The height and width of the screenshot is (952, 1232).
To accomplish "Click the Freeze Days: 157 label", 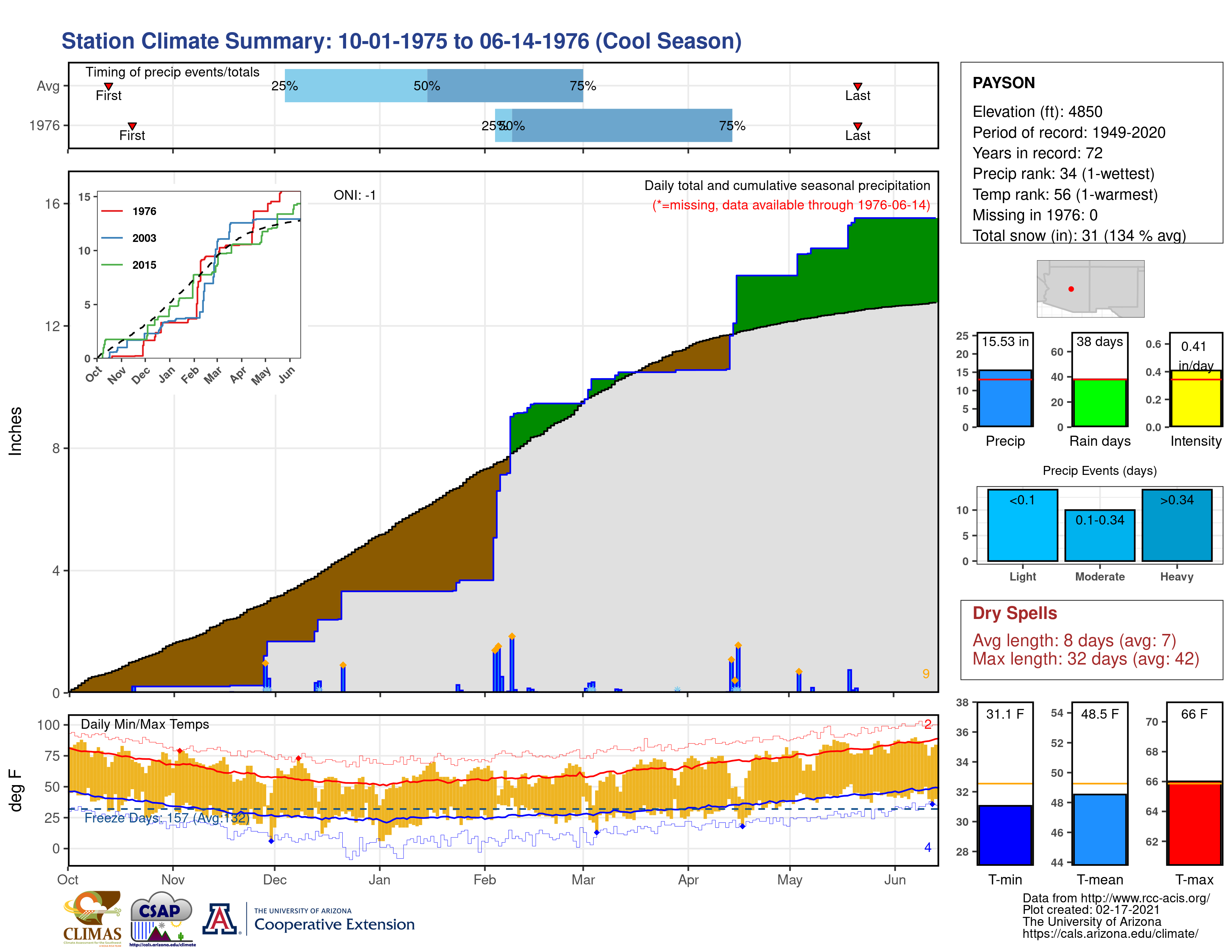I will tap(167, 818).
